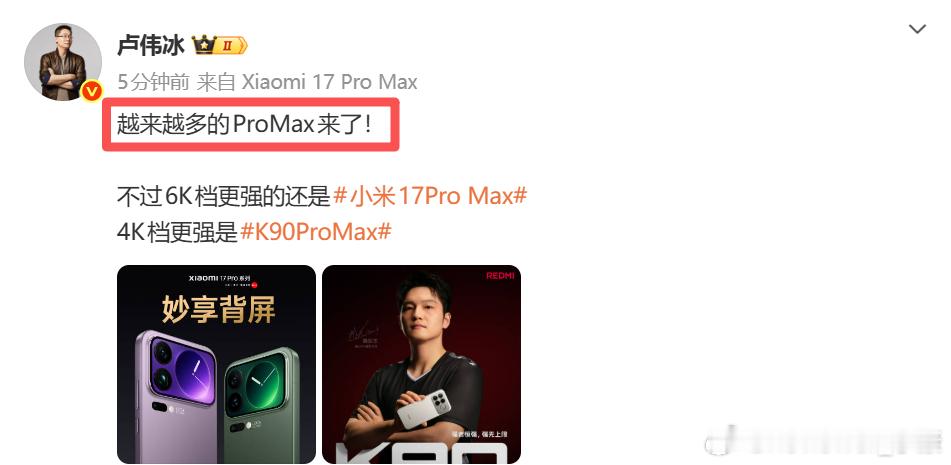951x465 pixels.
Task: Click the 5分钟前 timestamp
Action: coord(153,82)
